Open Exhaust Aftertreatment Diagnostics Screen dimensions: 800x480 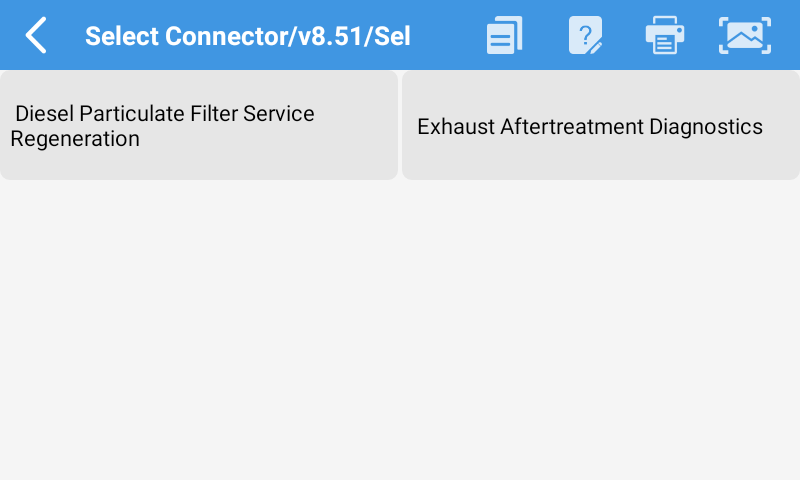601,126
